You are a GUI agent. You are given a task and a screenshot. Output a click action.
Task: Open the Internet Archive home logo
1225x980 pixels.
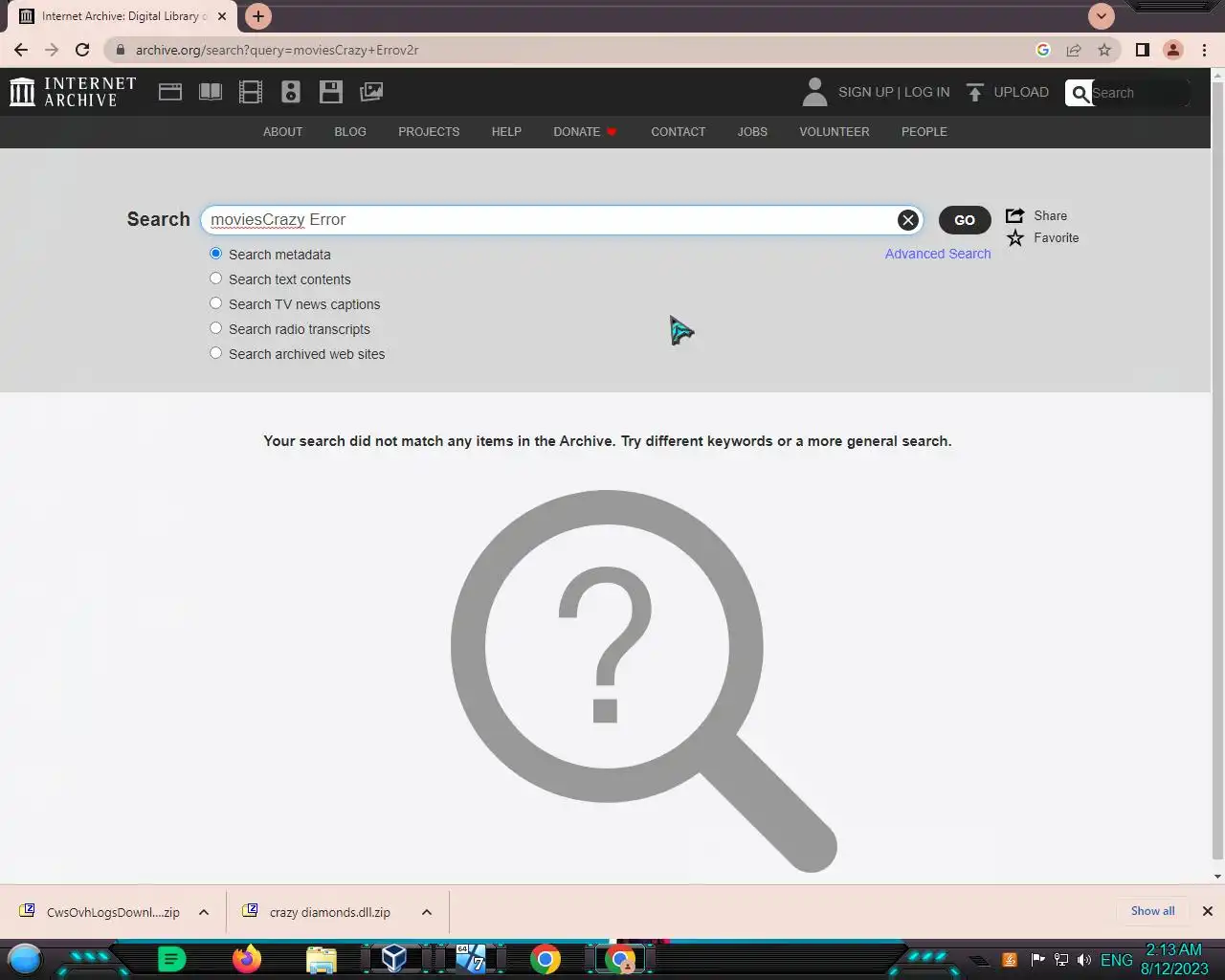coord(73,92)
